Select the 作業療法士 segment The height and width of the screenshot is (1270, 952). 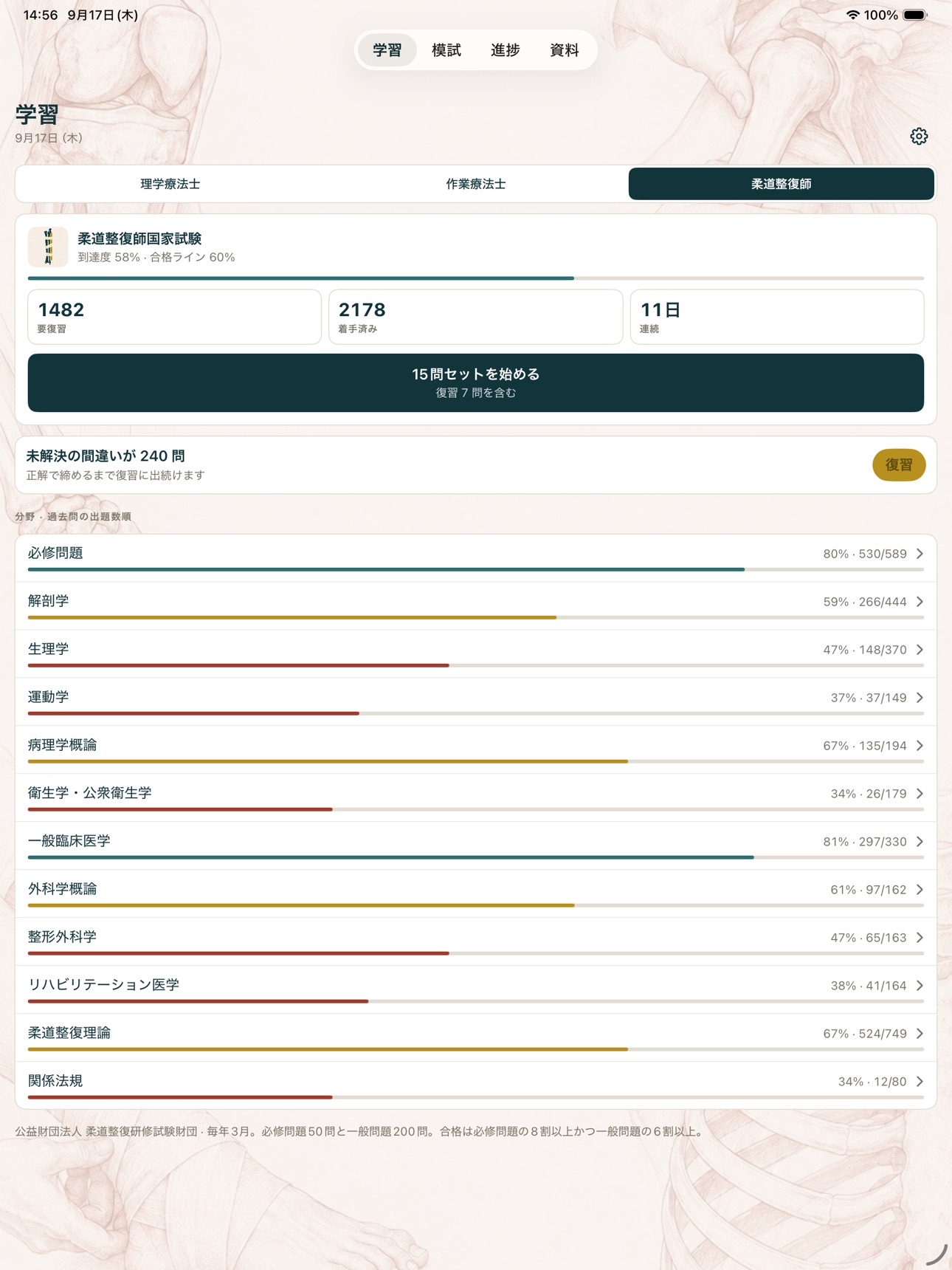(476, 184)
